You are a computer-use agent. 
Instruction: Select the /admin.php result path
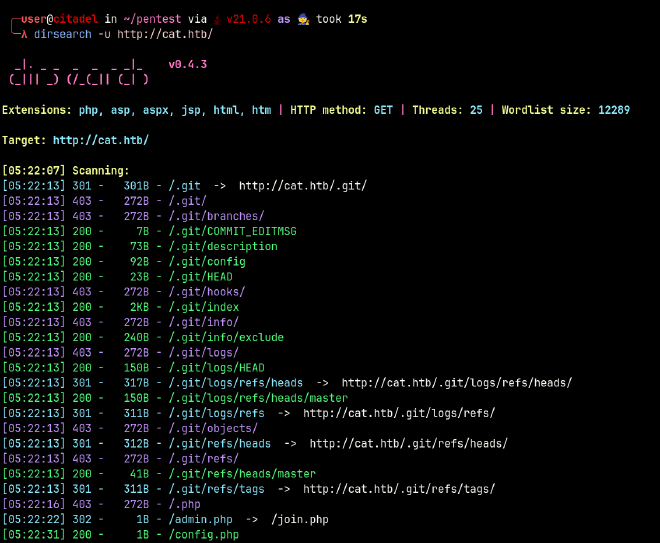coord(200,519)
